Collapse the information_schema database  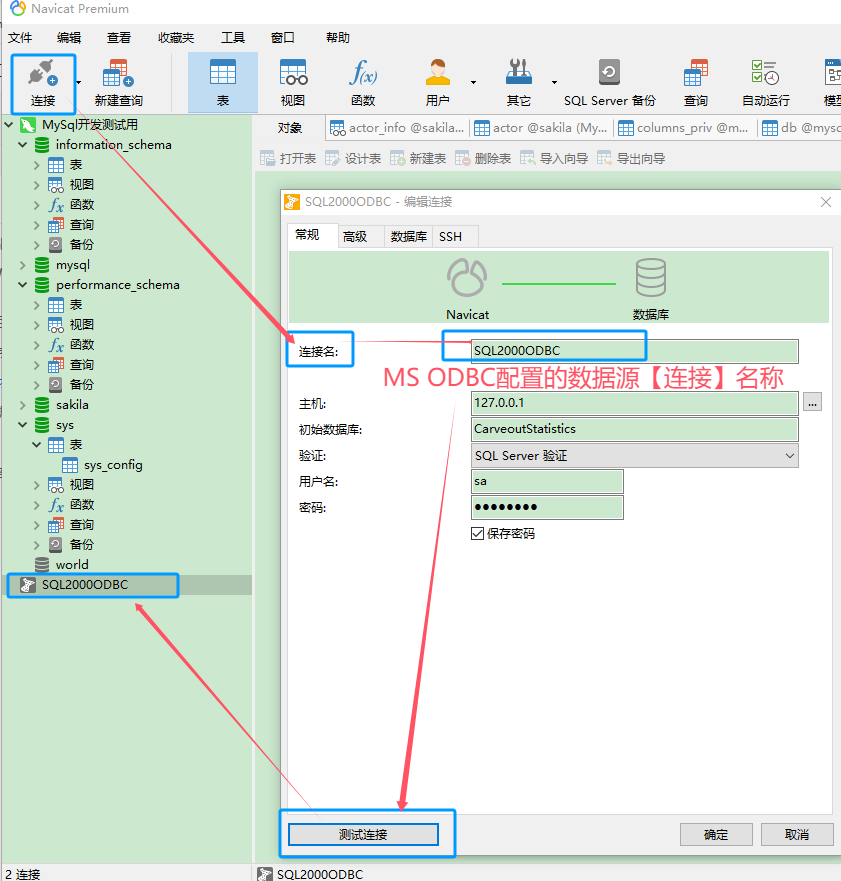click(22, 144)
